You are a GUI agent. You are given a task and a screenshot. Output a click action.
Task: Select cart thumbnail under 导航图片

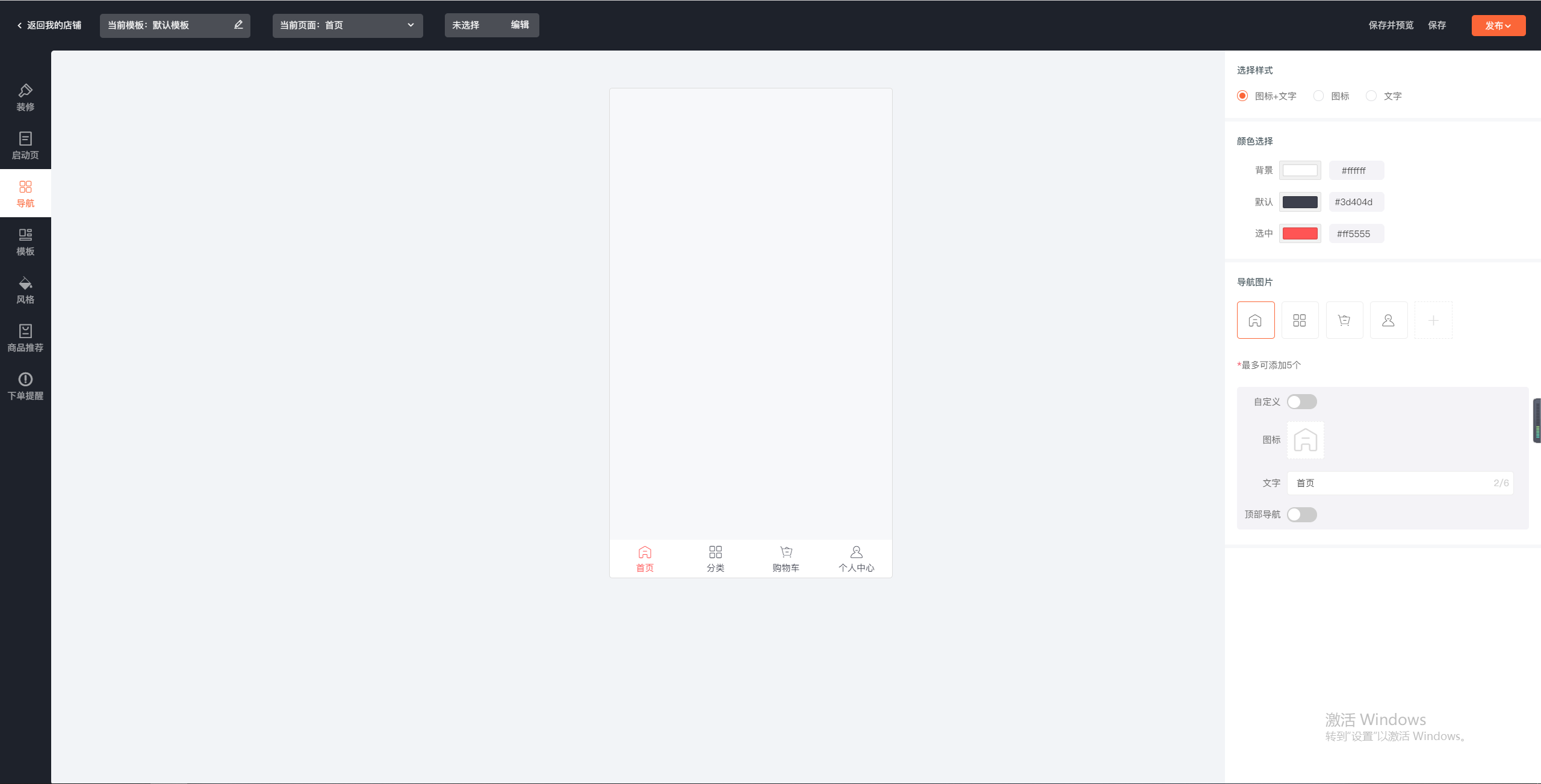pyautogui.click(x=1344, y=320)
